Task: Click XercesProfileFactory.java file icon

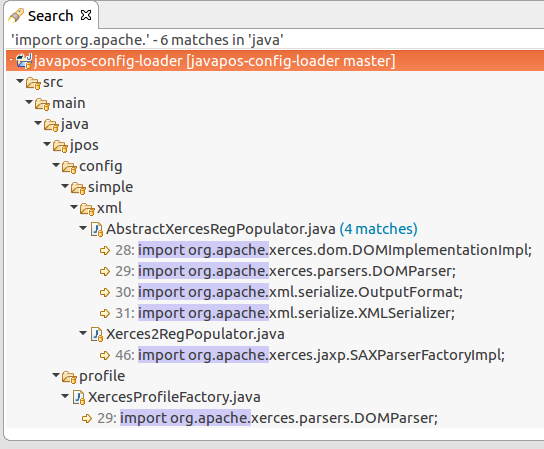Action: click(79, 398)
